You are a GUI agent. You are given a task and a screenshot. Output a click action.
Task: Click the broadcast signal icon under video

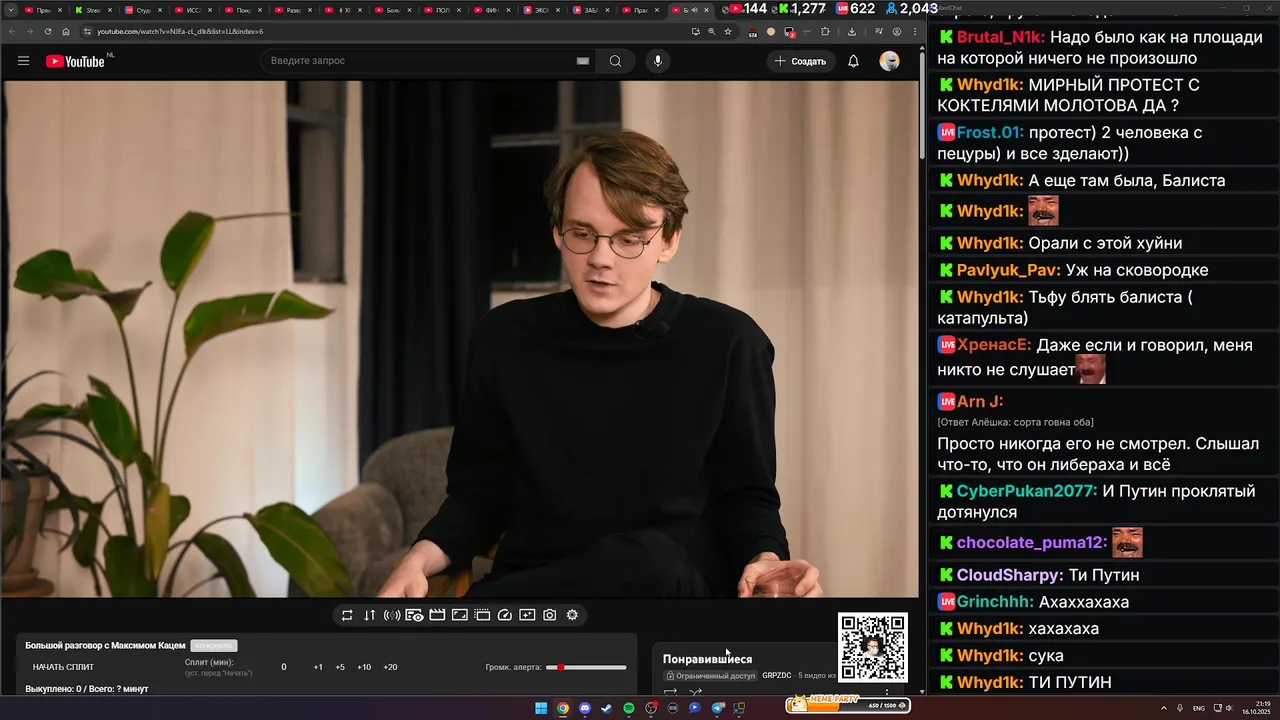tap(392, 615)
